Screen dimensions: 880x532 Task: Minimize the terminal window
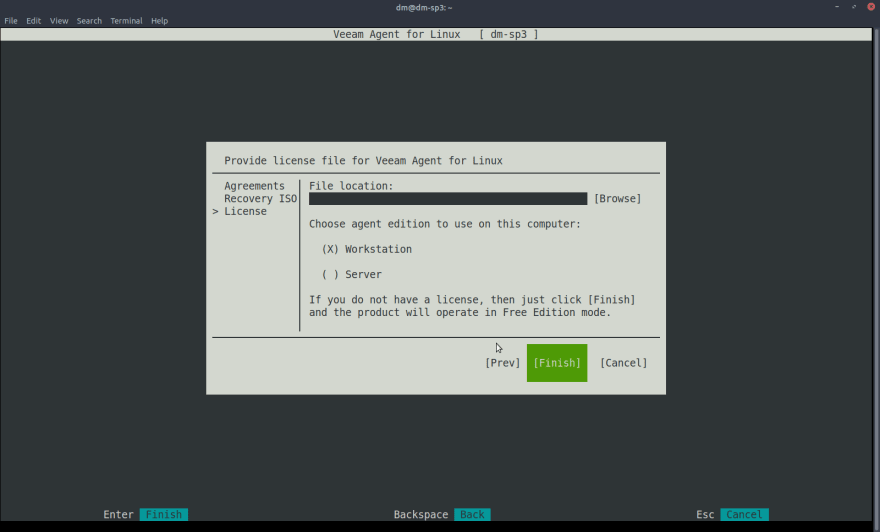[x=837, y=7]
